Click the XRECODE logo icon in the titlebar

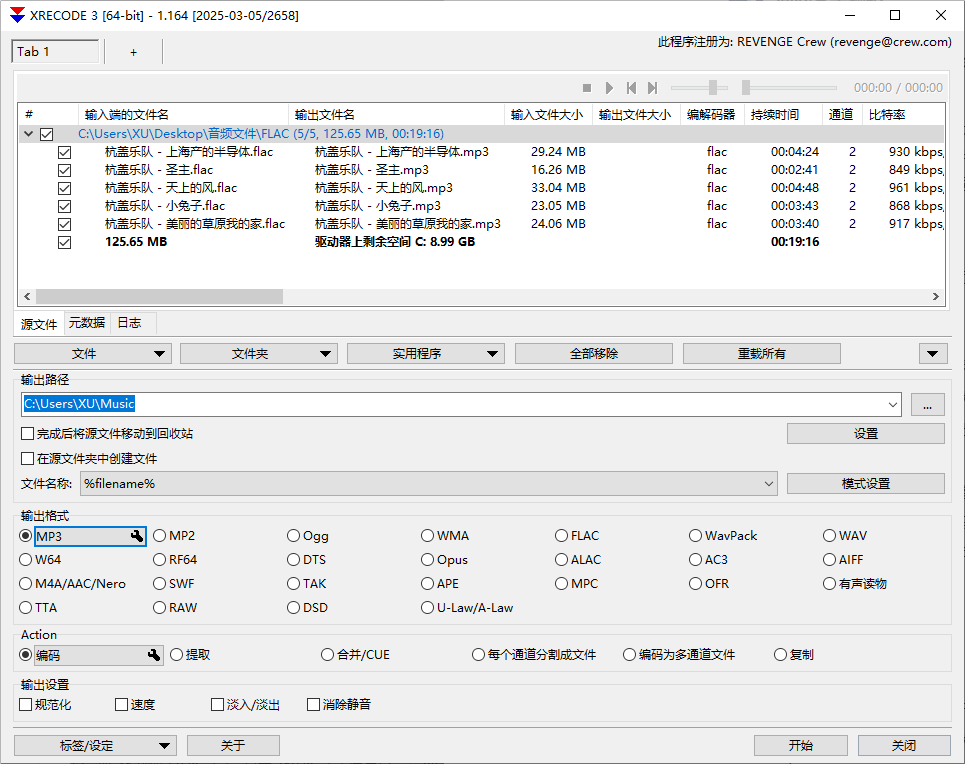pyautogui.click(x=16, y=15)
